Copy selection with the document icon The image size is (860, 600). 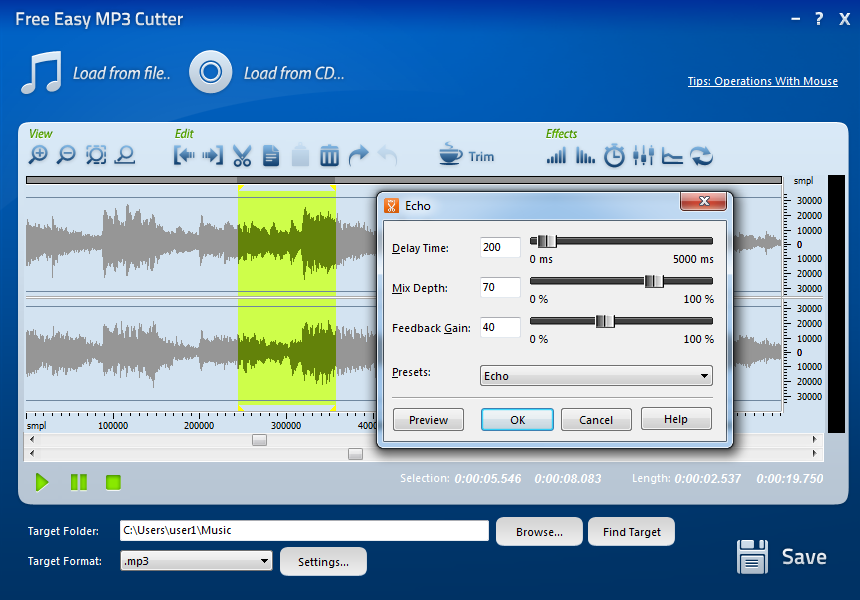click(271, 156)
